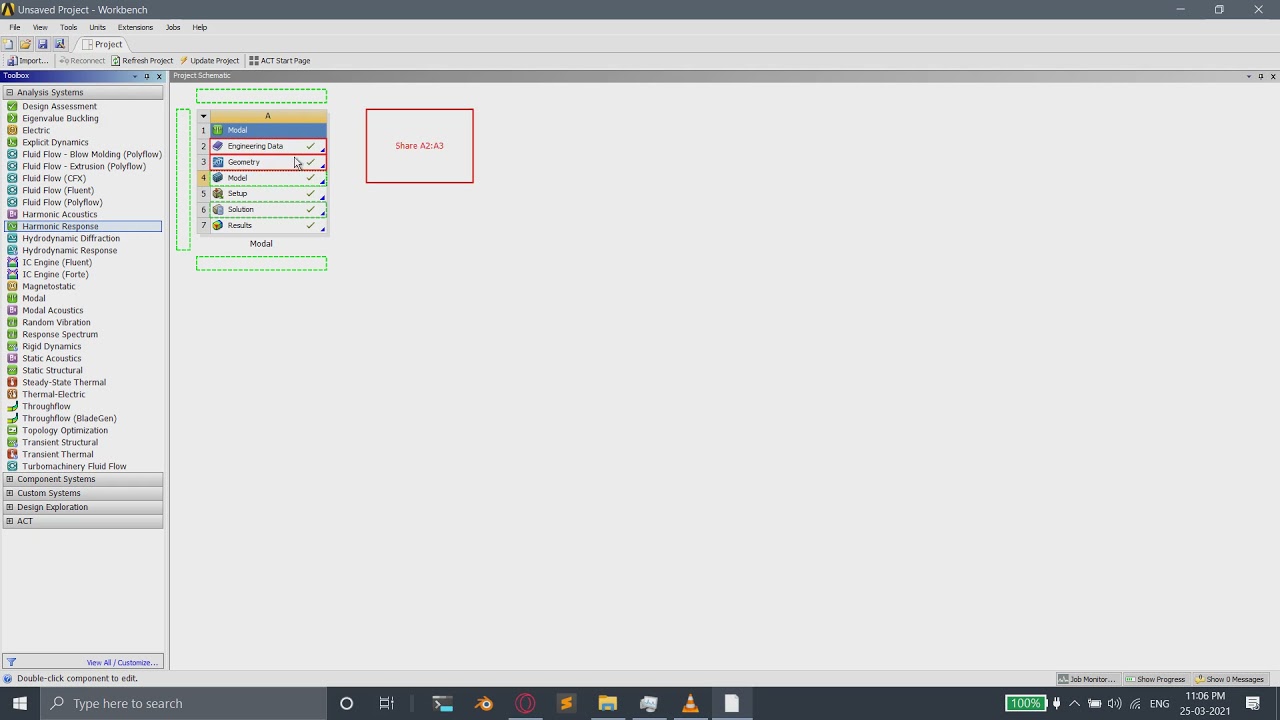Collapse the Analysis Systems toolbox group
Viewport: 1280px width, 720px height.
9,92
